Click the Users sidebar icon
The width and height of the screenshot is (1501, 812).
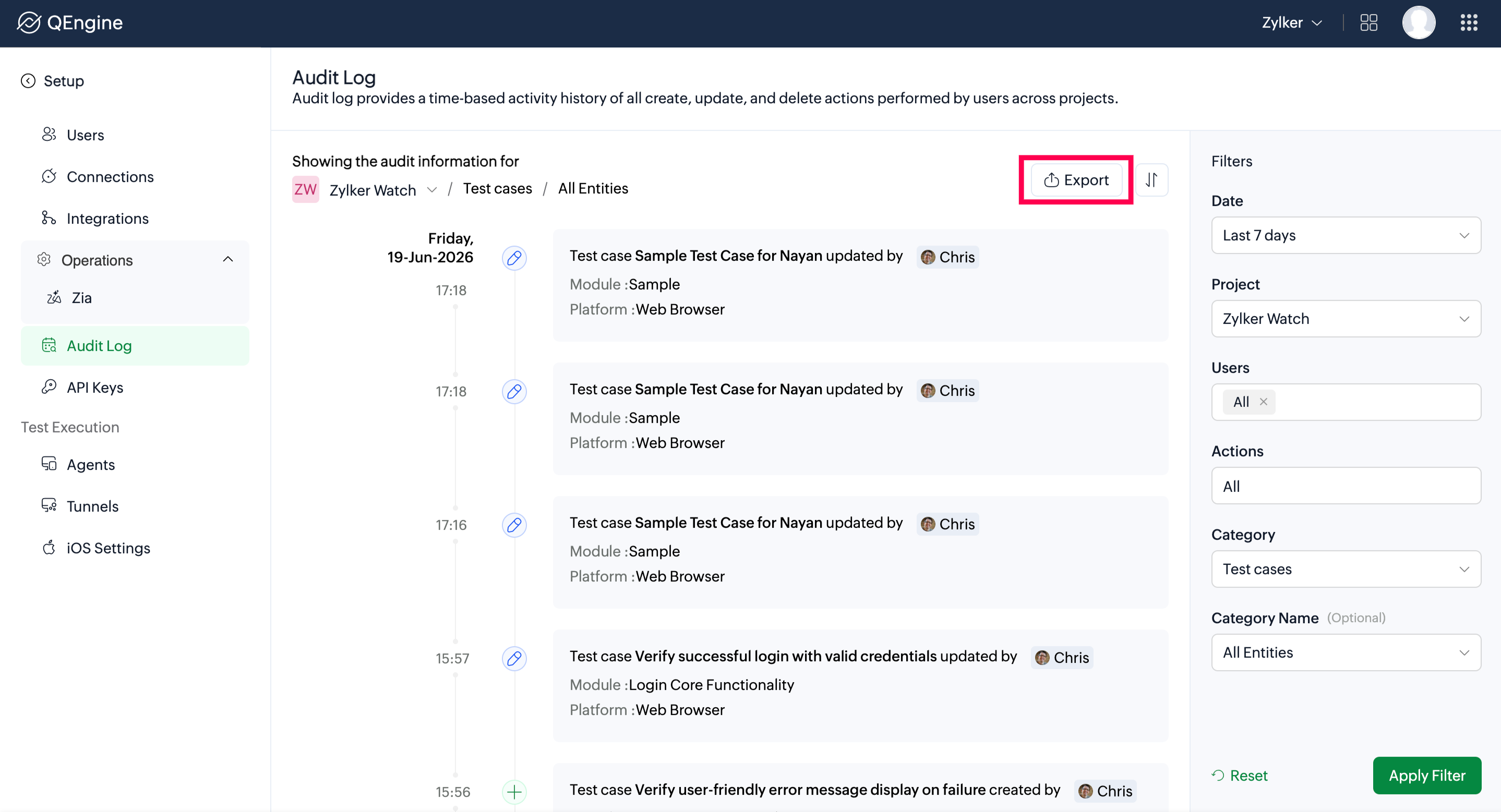point(49,135)
